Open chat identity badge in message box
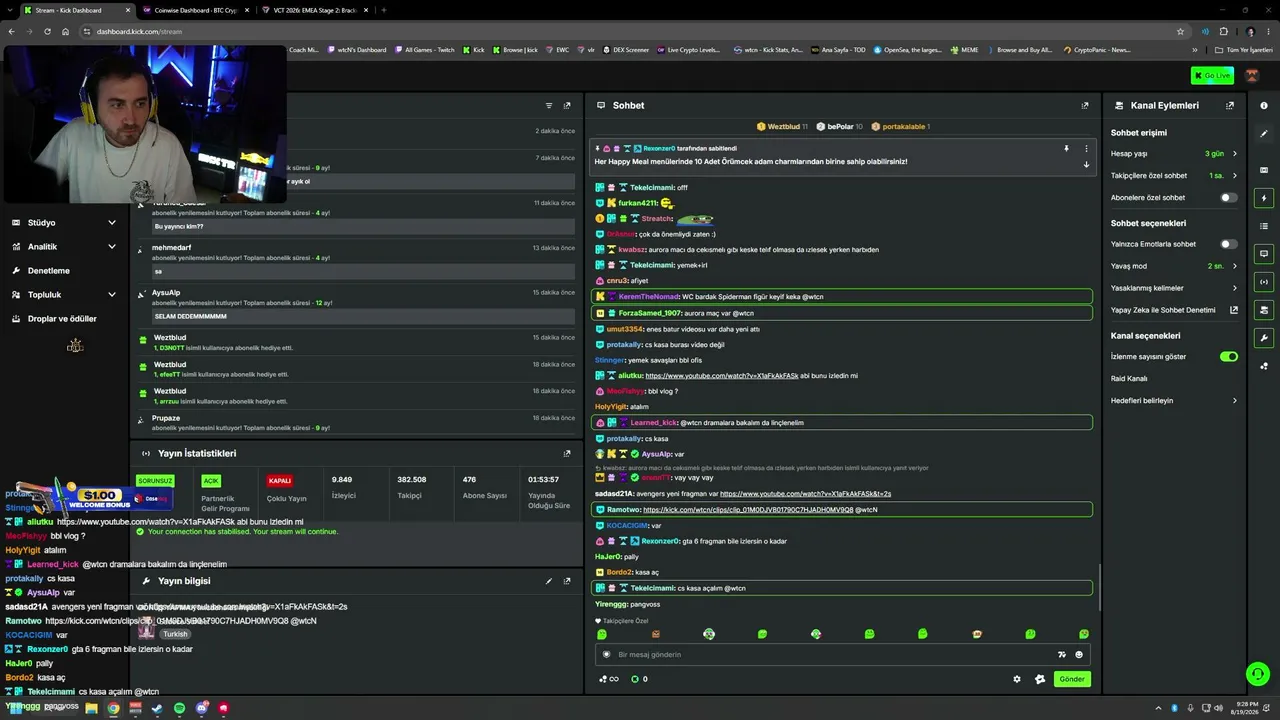Viewport: 1280px width, 720px height. click(x=606, y=655)
